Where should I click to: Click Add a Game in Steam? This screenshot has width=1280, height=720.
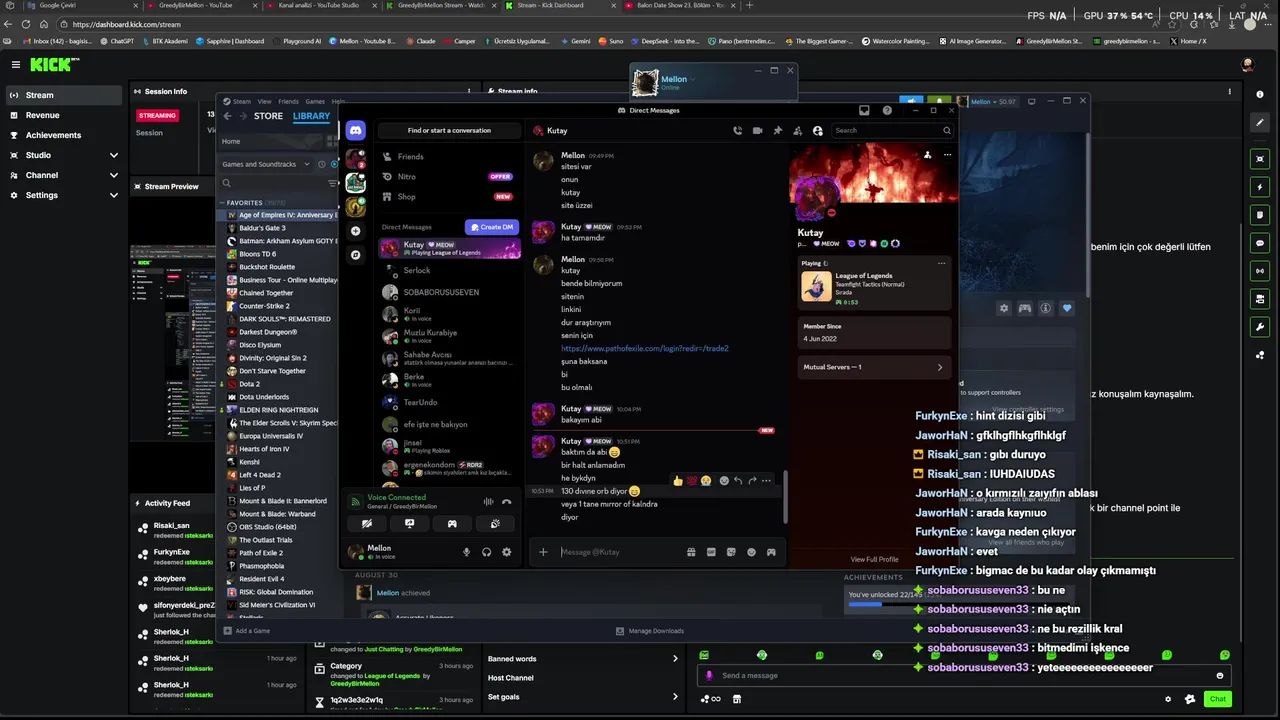(x=247, y=631)
